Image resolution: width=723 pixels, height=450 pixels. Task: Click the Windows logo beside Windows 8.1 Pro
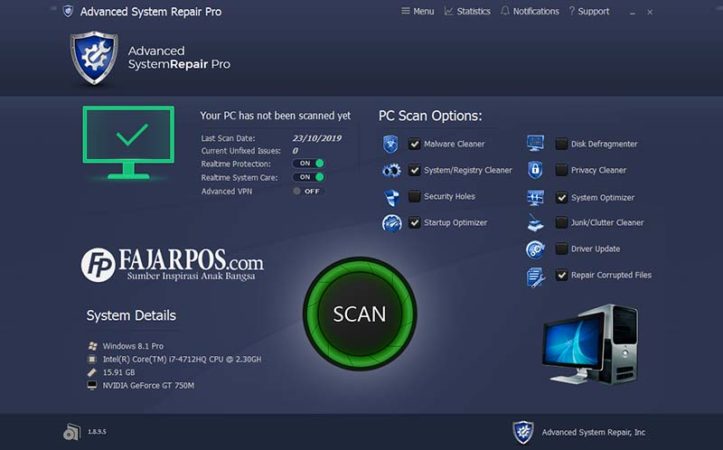pyautogui.click(x=92, y=346)
